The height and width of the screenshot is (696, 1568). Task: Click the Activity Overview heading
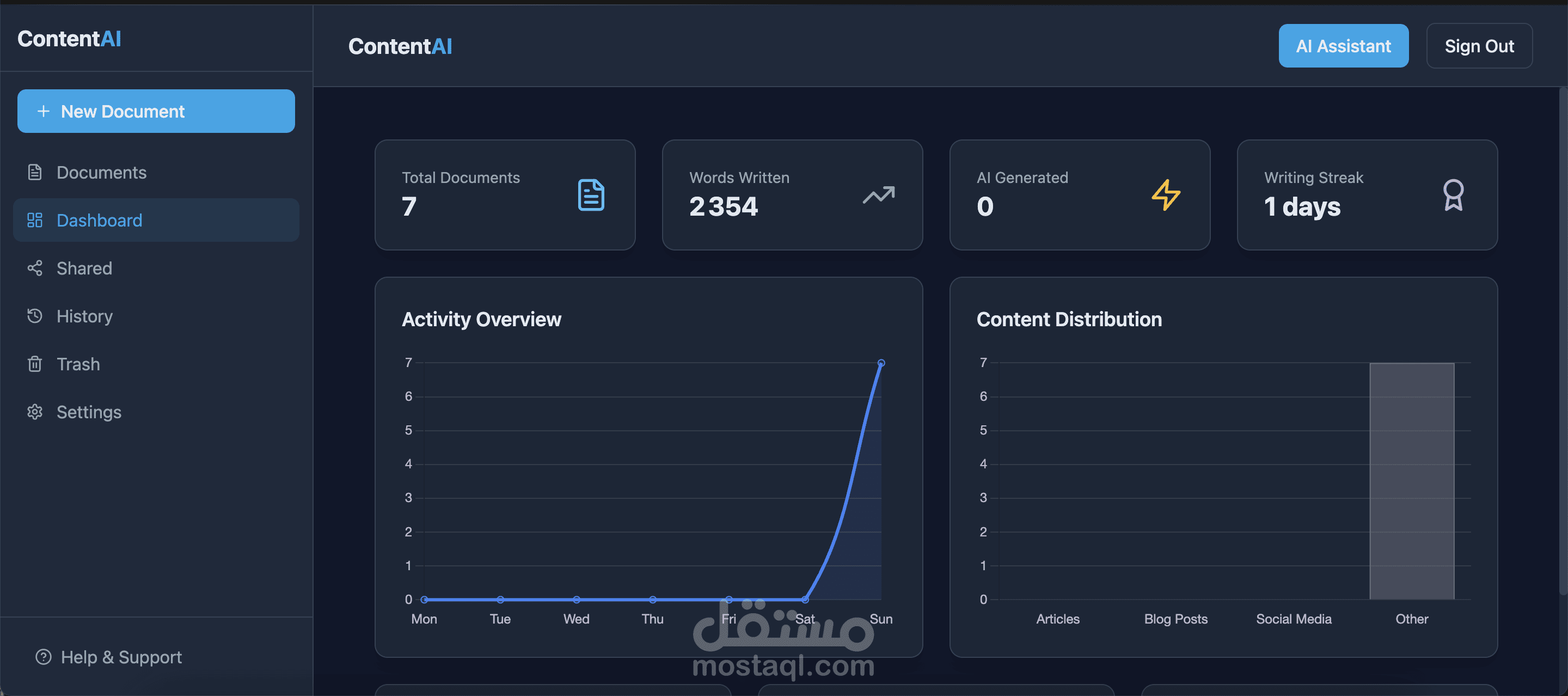pyautogui.click(x=481, y=319)
